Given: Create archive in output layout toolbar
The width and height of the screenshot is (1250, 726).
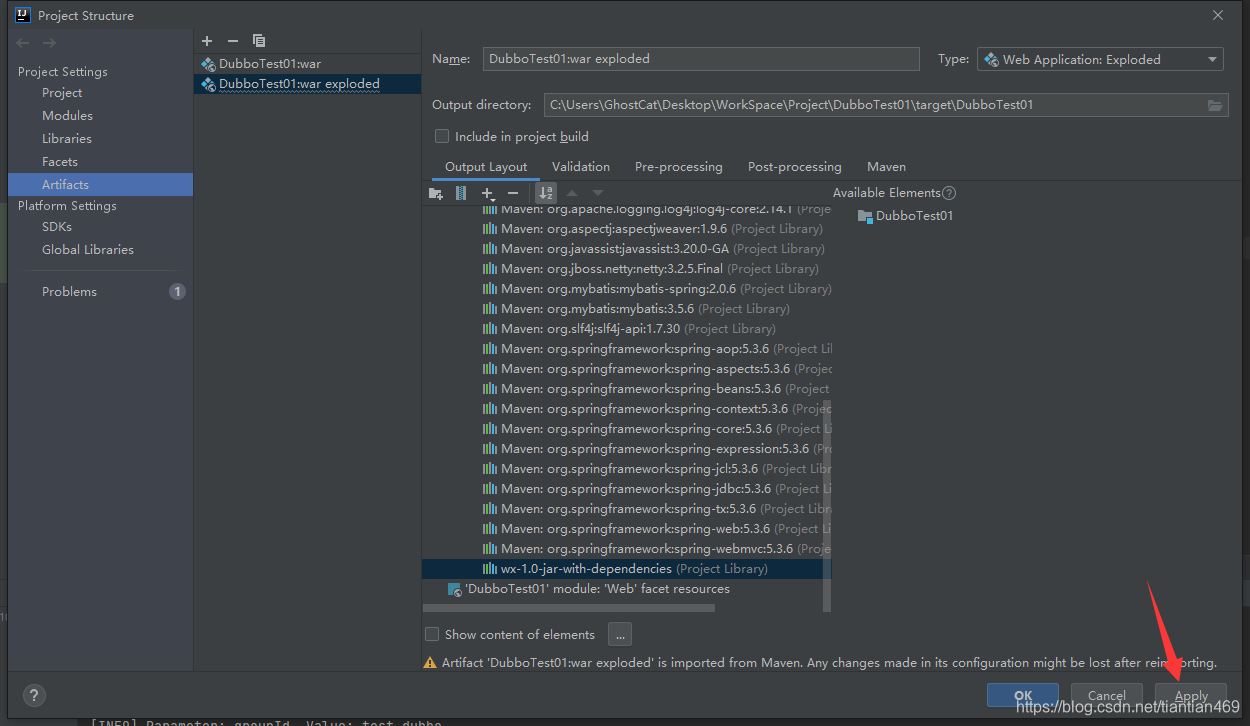Looking at the screenshot, I should tap(461, 193).
